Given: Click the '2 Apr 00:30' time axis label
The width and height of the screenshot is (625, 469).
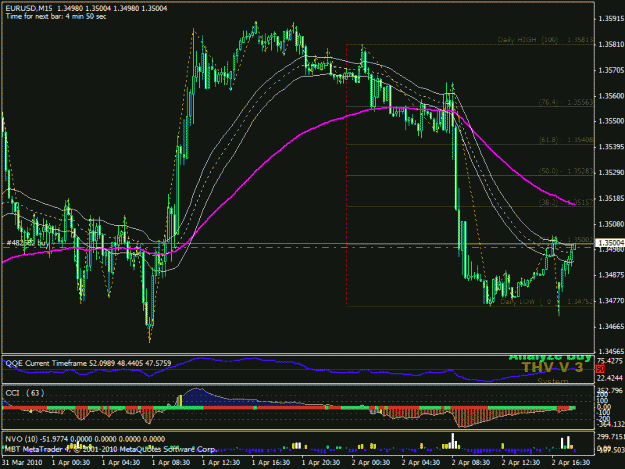Looking at the screenshot, I should coord(371,463).
